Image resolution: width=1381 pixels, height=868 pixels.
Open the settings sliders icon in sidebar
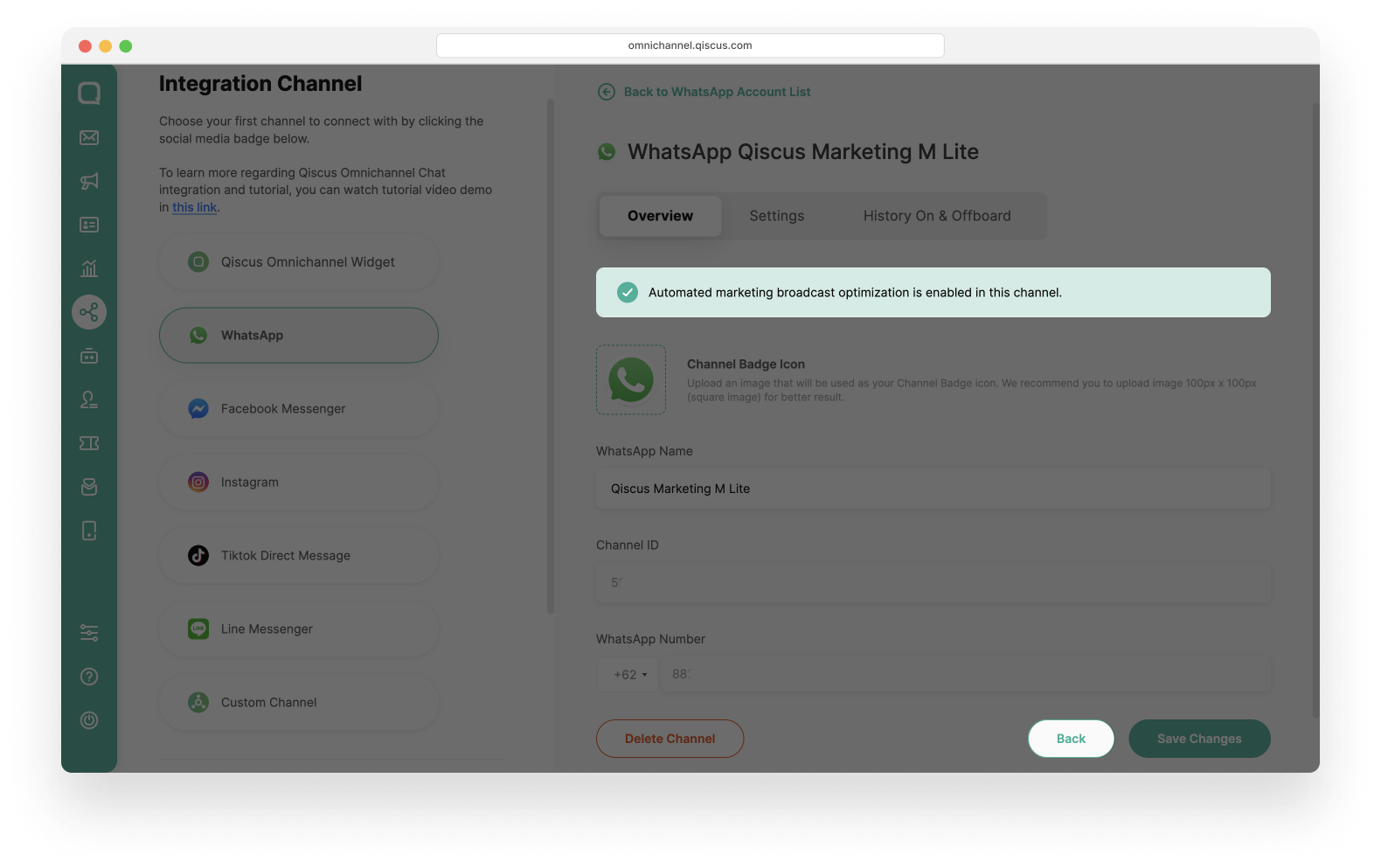89,633
